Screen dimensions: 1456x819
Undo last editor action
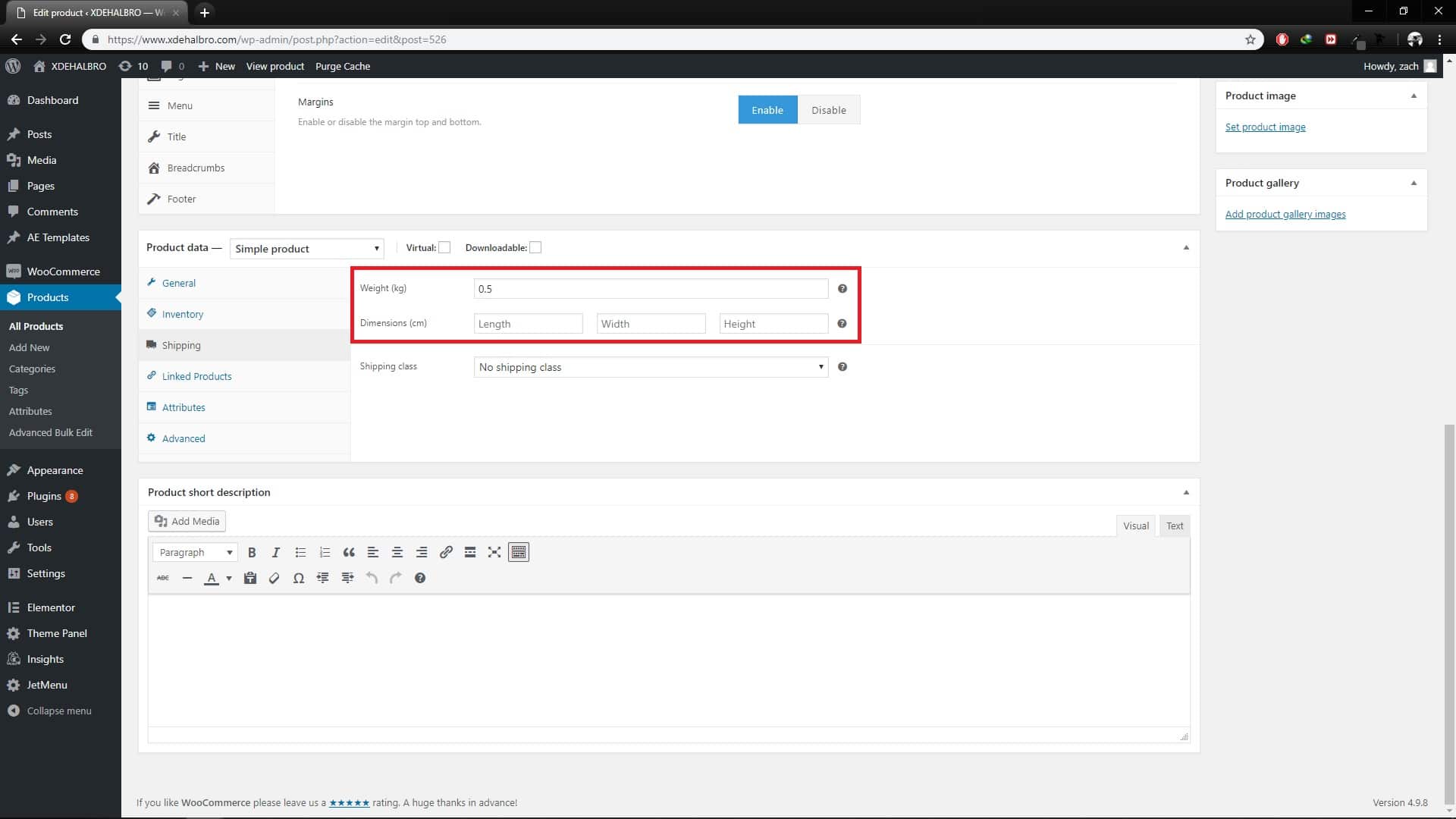pos(372,578)
